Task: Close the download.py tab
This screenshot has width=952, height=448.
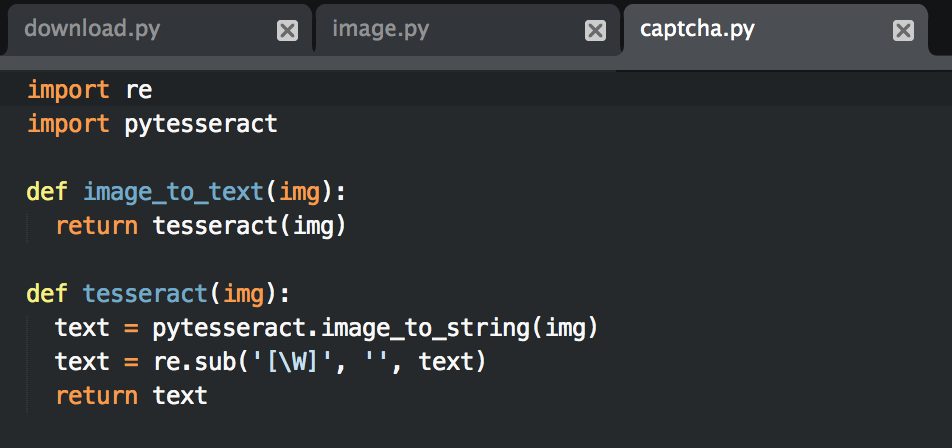Action: [287, 31]
